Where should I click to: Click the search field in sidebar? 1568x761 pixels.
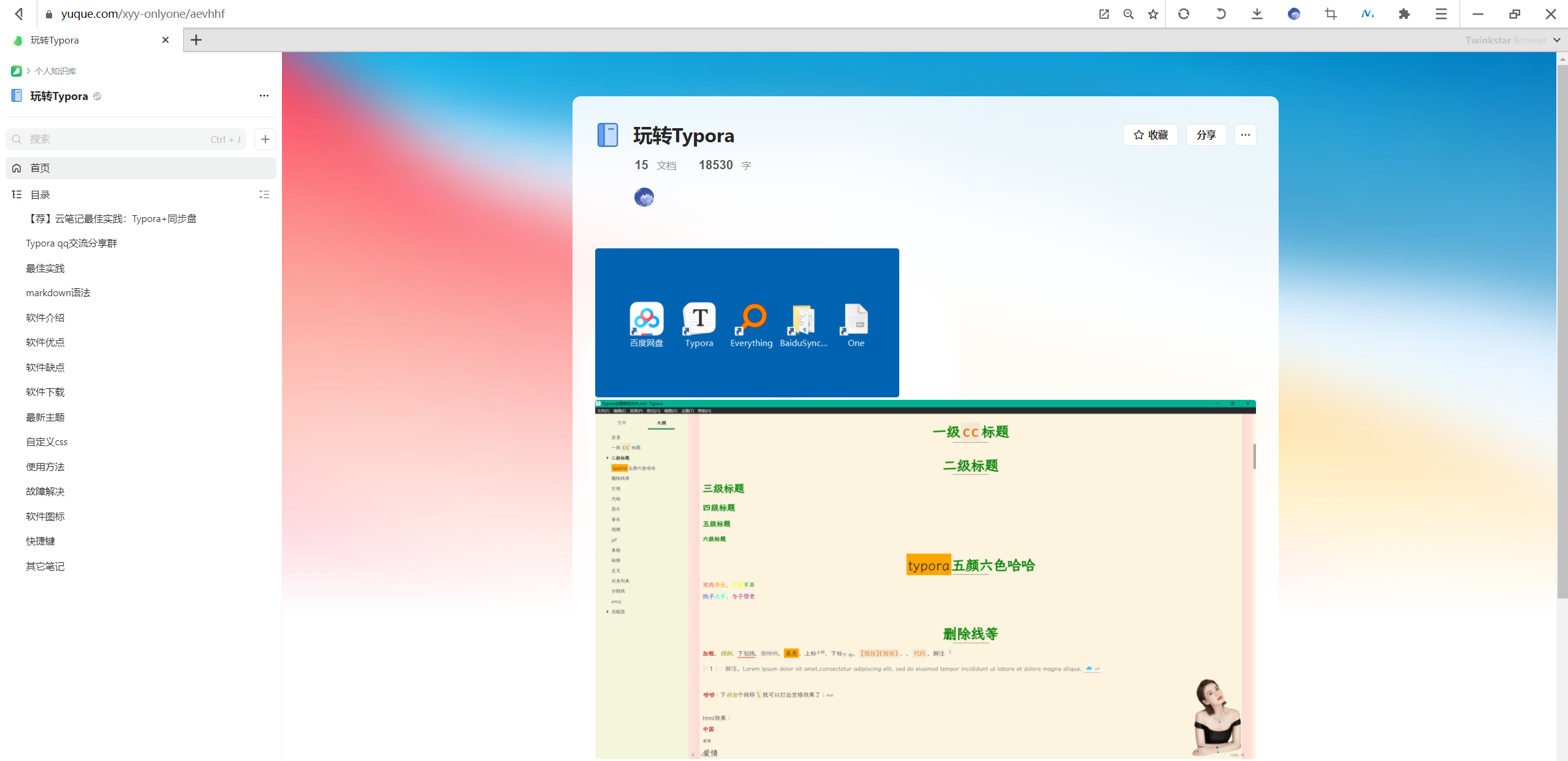click(x=126, y=139)
